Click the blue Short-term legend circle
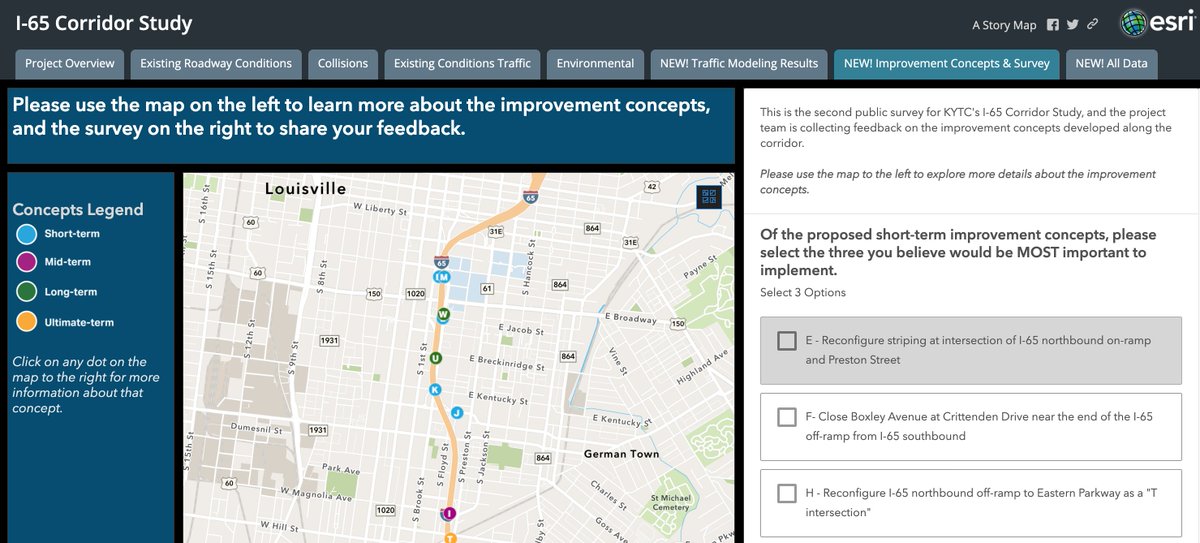The image size is (1200, 543). (x=27, y=234)
